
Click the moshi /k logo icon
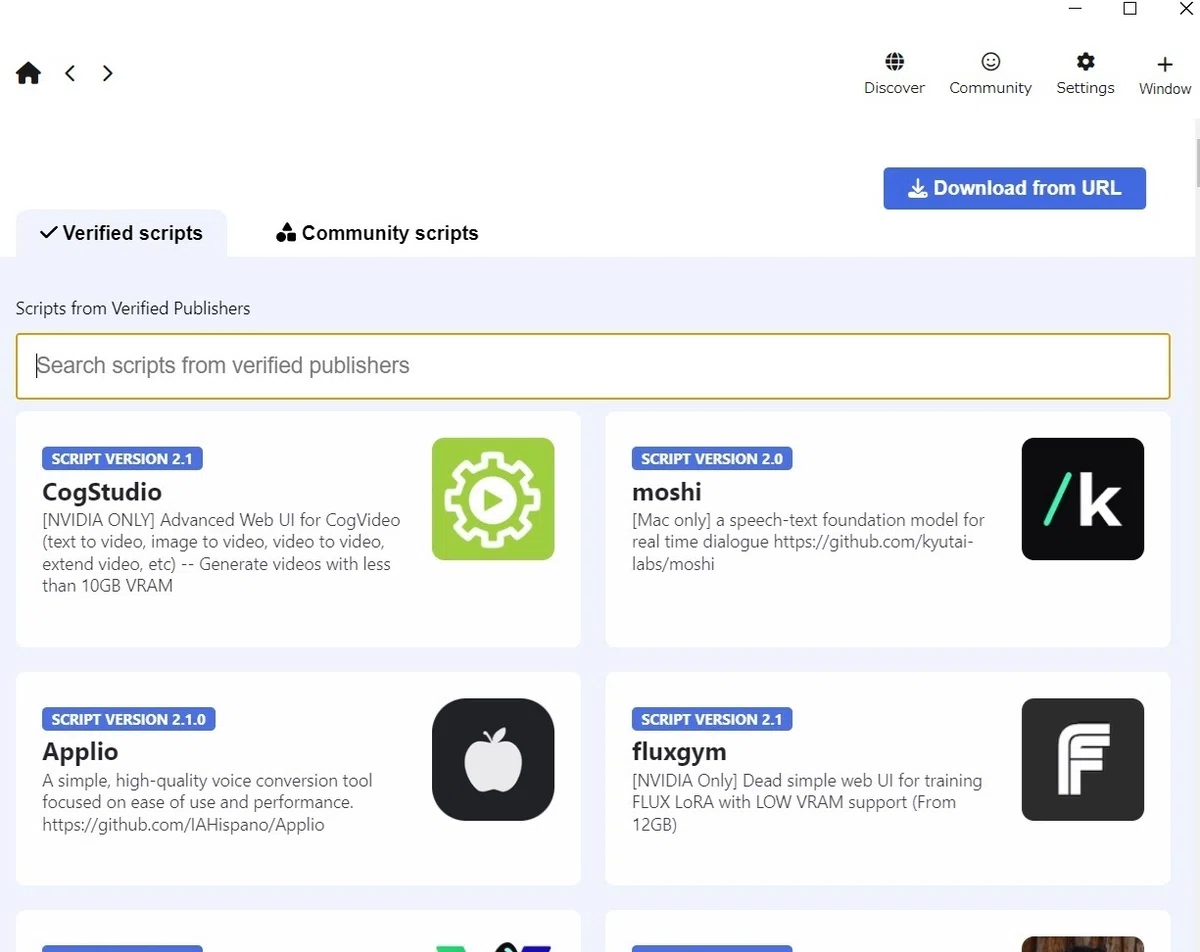pyautogui.click(x=1083, y=499)
